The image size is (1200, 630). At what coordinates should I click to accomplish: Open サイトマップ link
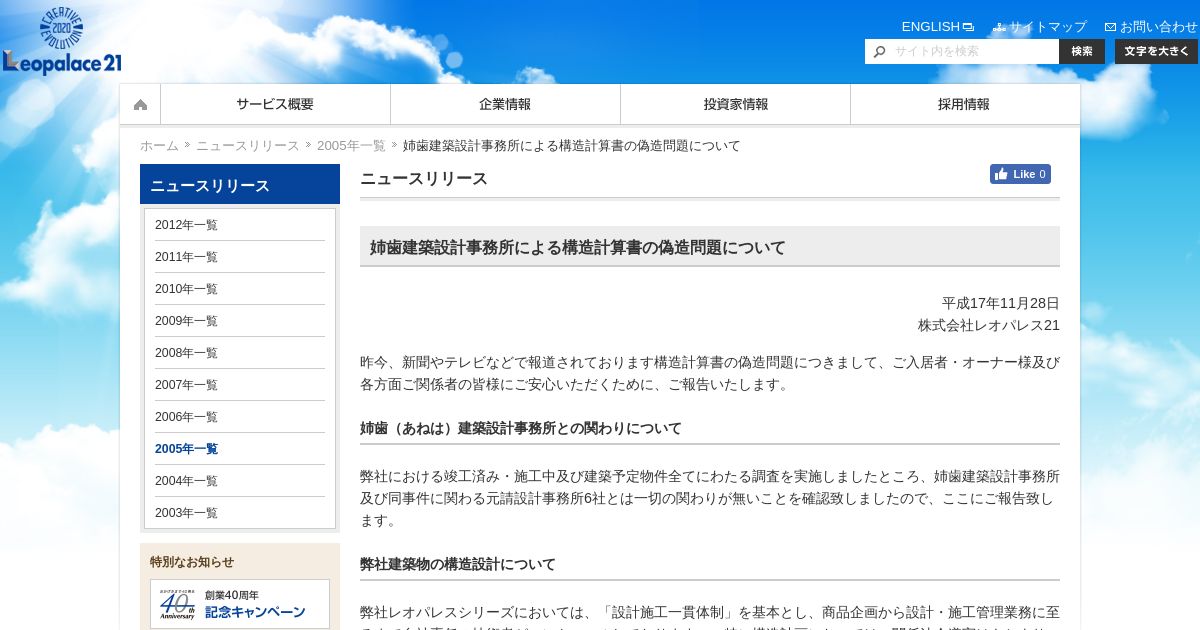pyautogui.click(x=1047, y=27)
